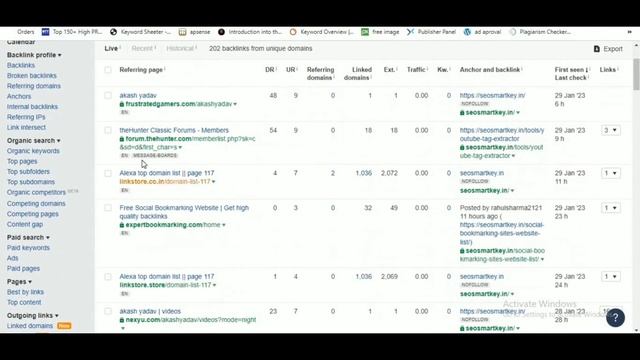Screen dimensions: 640x360
Task: Expand the linkstore.co.in URL caret
Action: click(213, 182)
